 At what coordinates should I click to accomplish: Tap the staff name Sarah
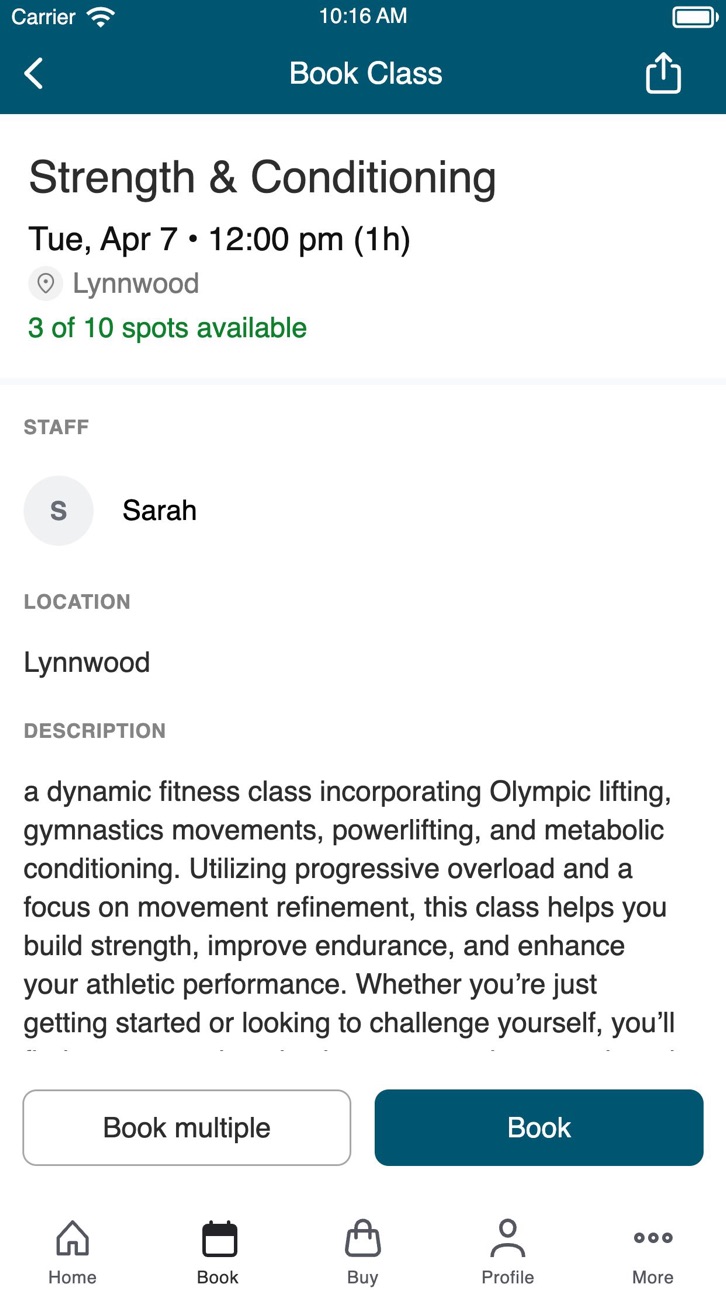click(x=160, y=511)
